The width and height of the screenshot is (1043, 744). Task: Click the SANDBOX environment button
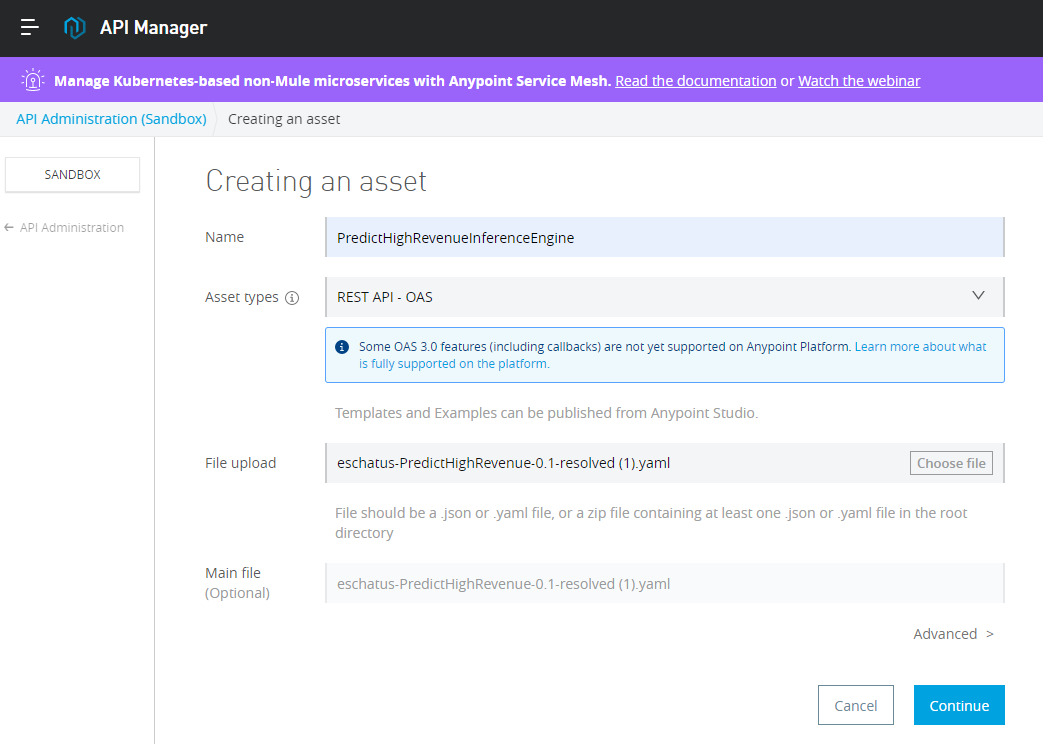pyautogui.click(x=73, y=174)
